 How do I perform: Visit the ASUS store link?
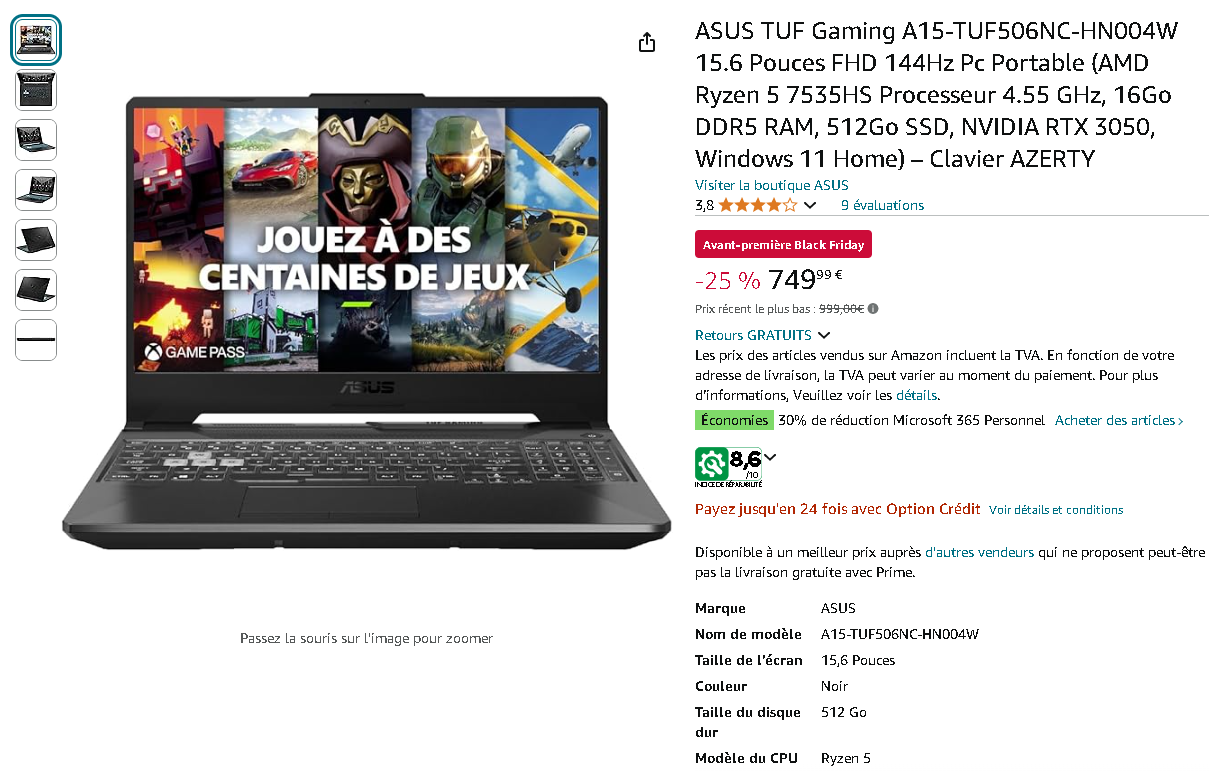(772, 185)
